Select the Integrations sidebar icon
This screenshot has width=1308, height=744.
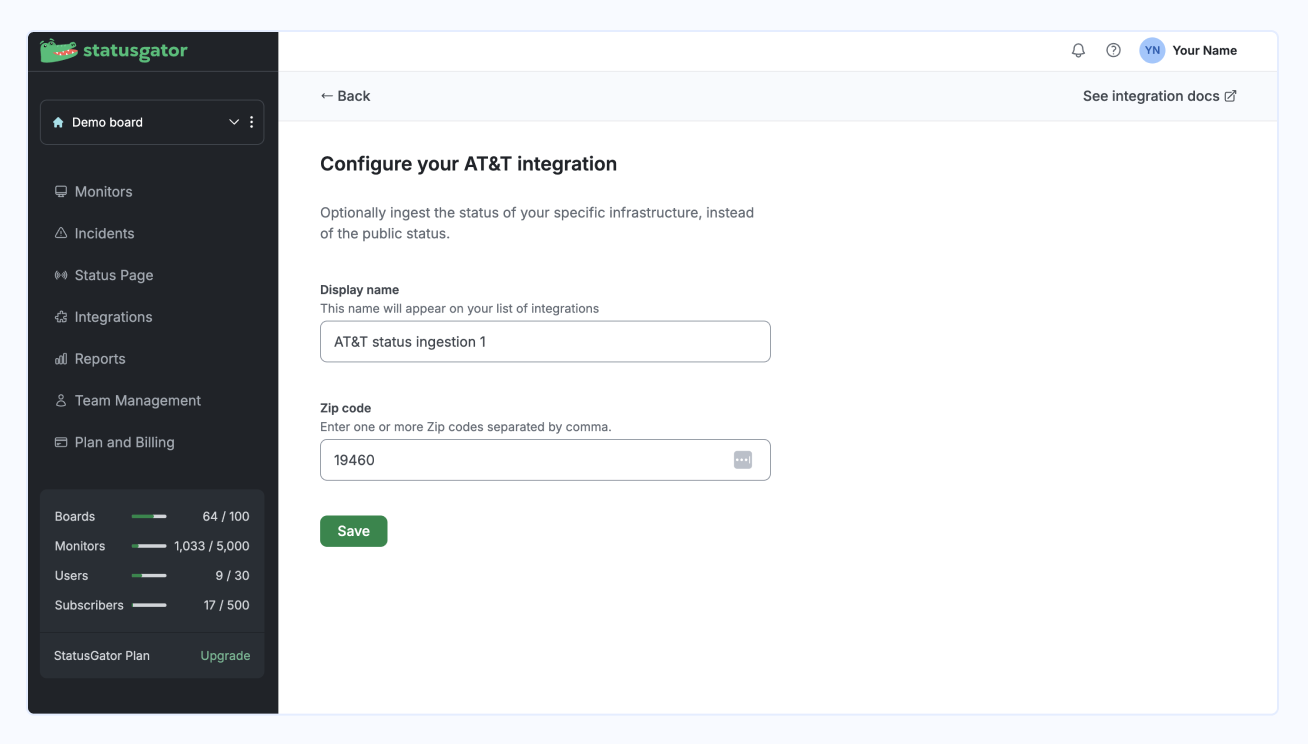point(61,316)
